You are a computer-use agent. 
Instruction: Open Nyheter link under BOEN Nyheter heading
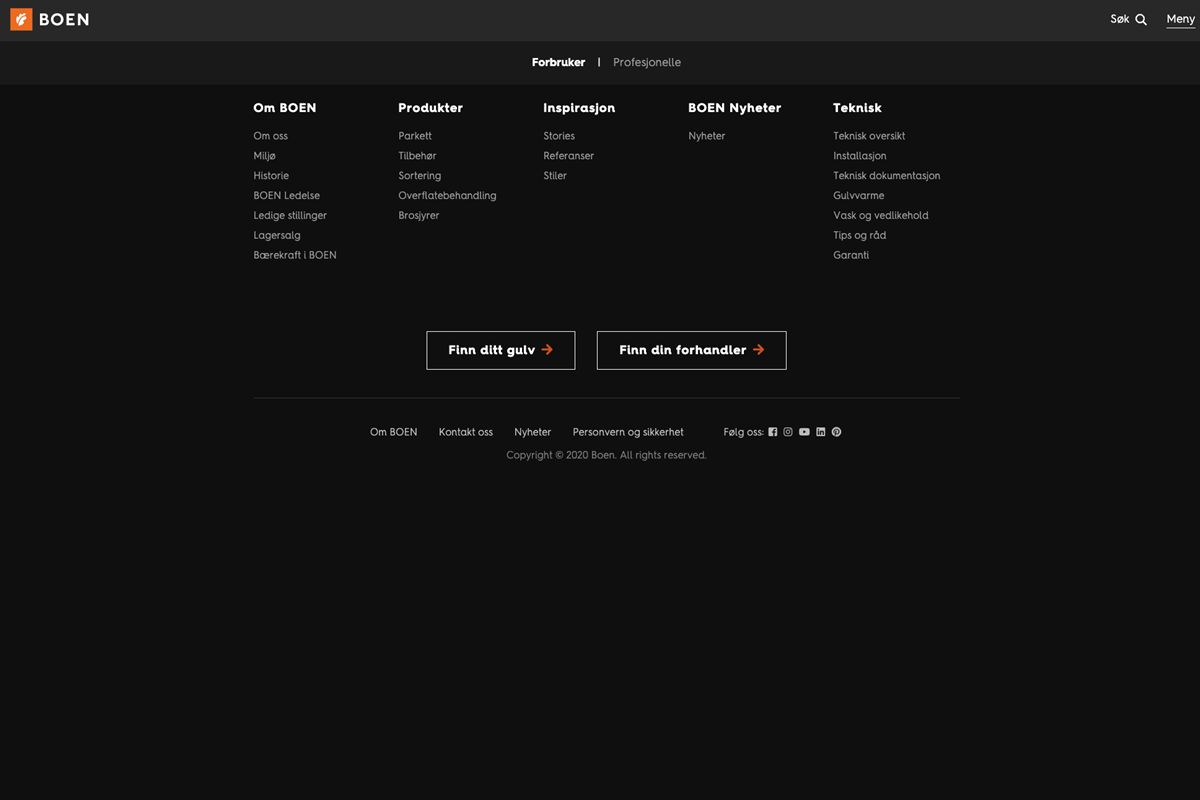(x=707, y=136)
